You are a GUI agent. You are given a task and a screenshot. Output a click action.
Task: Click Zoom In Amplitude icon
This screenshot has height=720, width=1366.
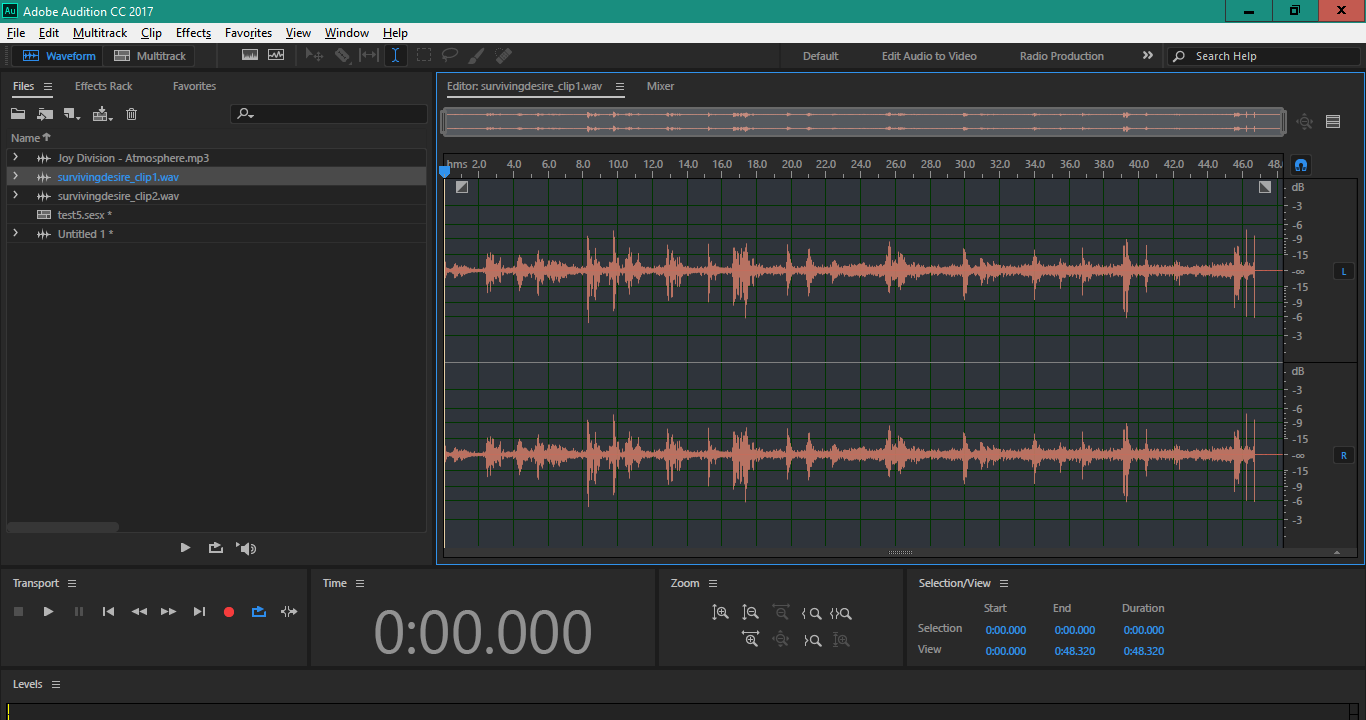[720, 613]
